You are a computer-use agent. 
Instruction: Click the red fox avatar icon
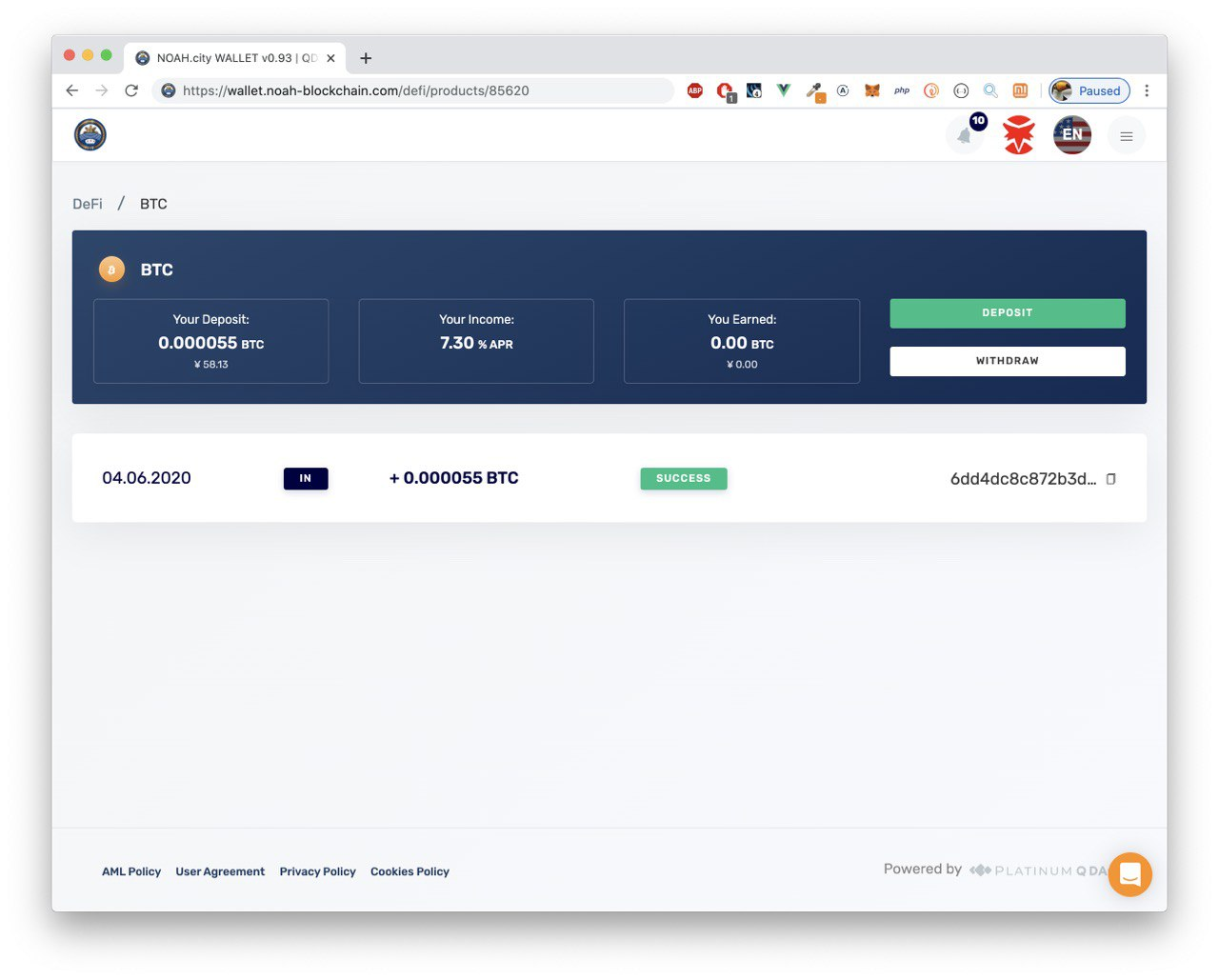1019,135
